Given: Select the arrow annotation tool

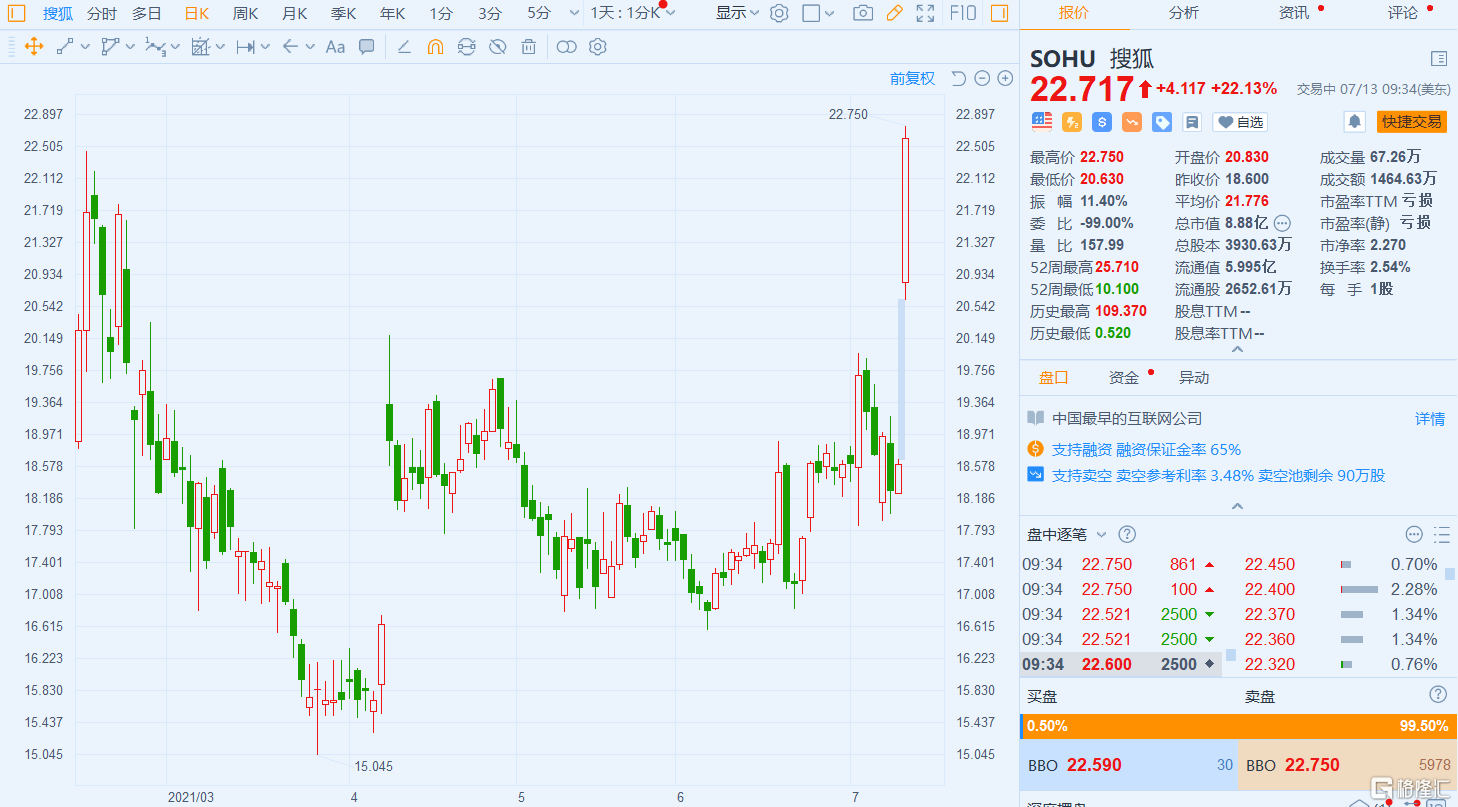Looking at the screenshot, I should (x=291, y=46).
